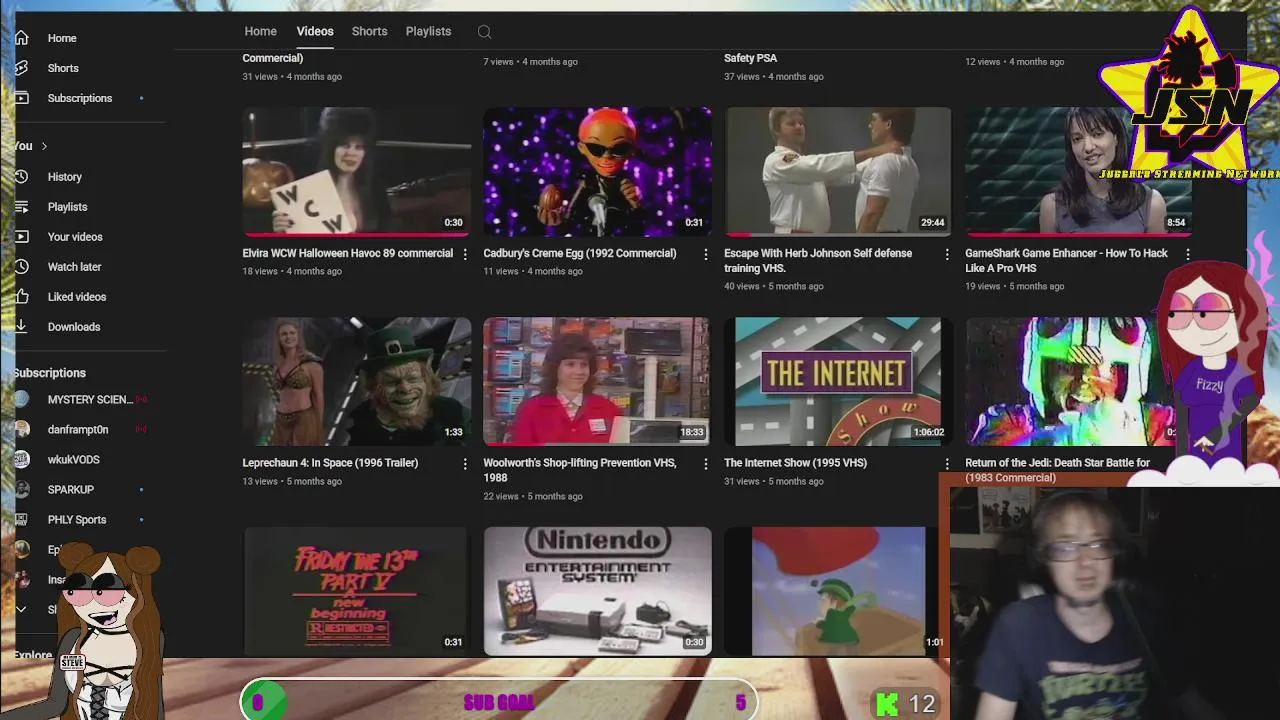Open MYSTERY SCIEN... channel avatar
This screenshot has width=1280, height=720.
point(22,400)
